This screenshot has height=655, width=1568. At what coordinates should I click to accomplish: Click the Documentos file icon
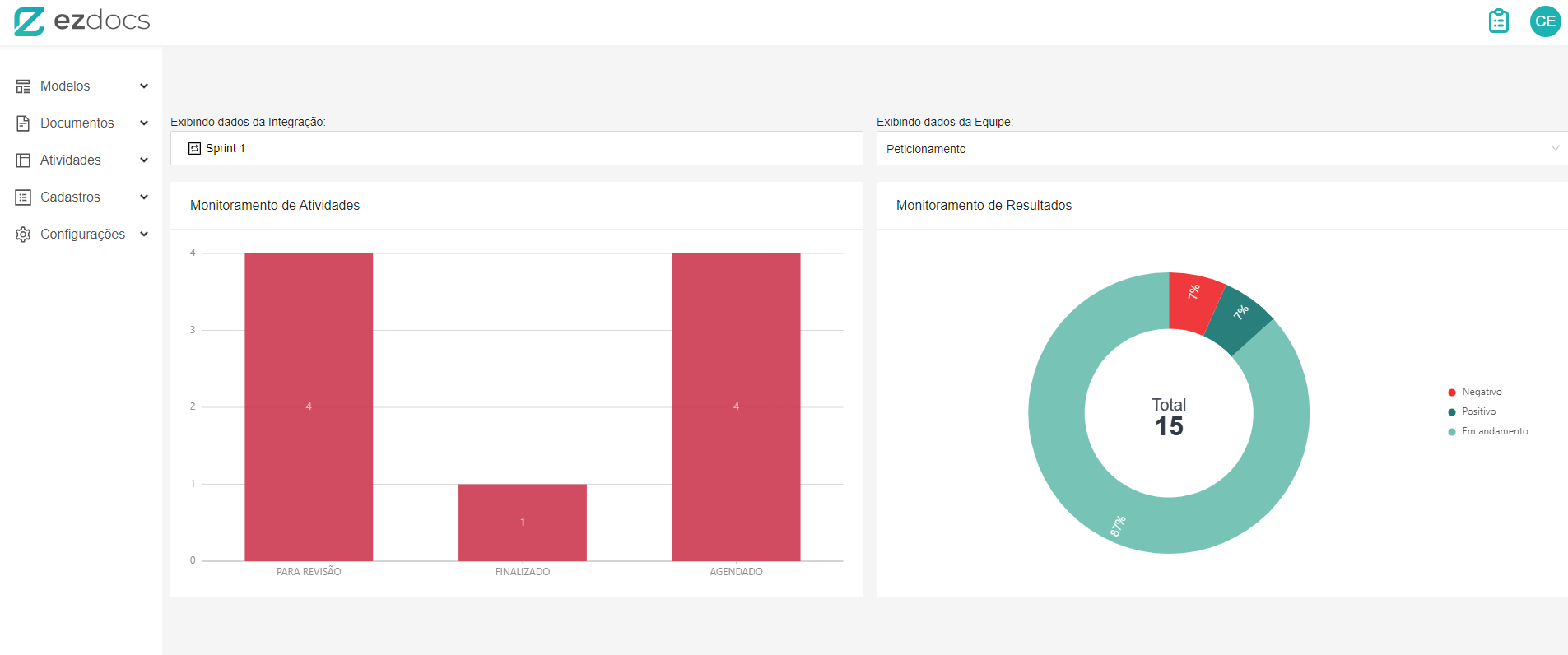[x=23, y=123]
